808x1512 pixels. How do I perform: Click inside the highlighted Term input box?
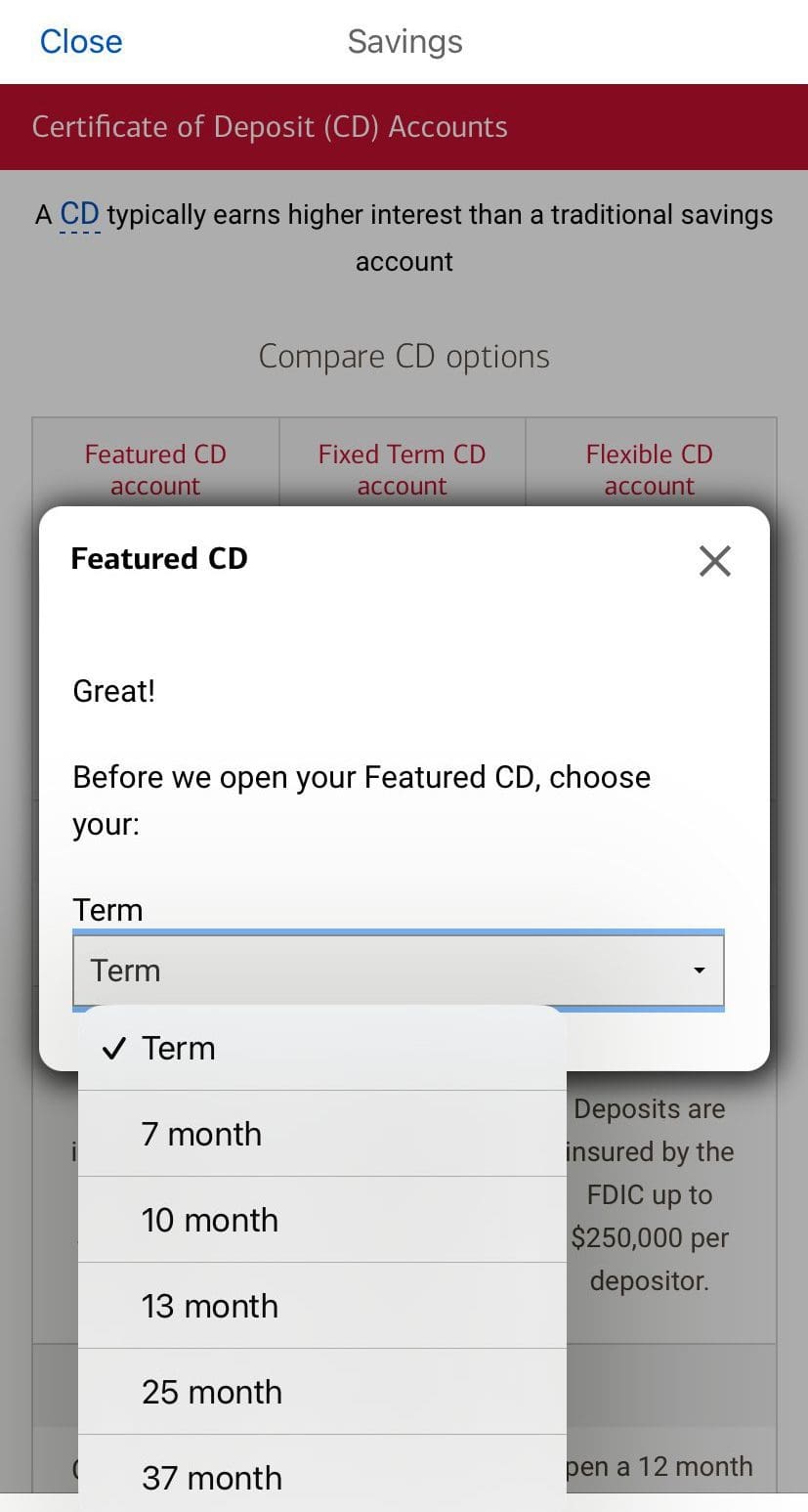[x=397, y=970]
